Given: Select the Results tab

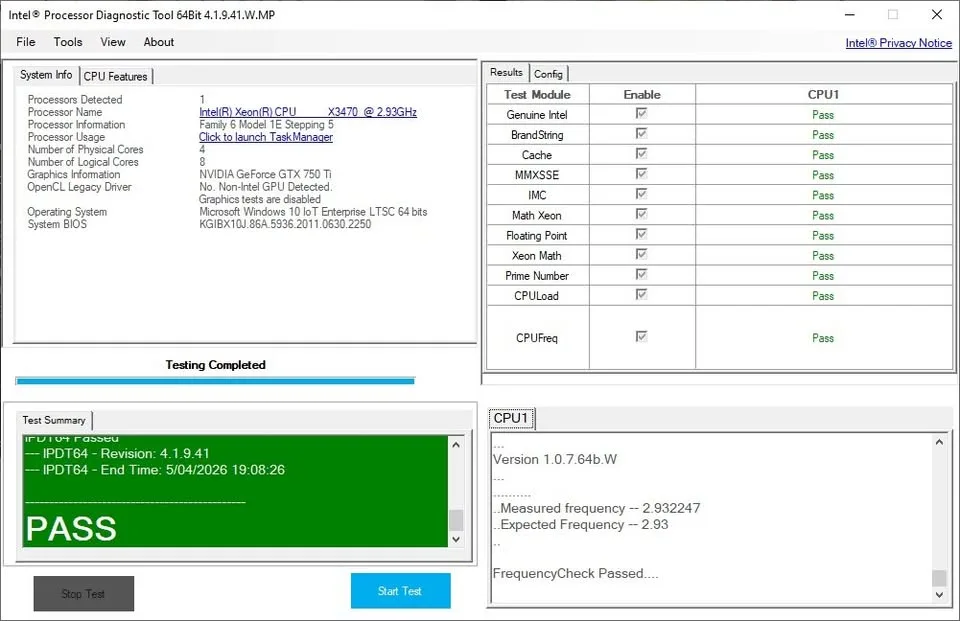Looking at the screenshot, I should 506,72.
